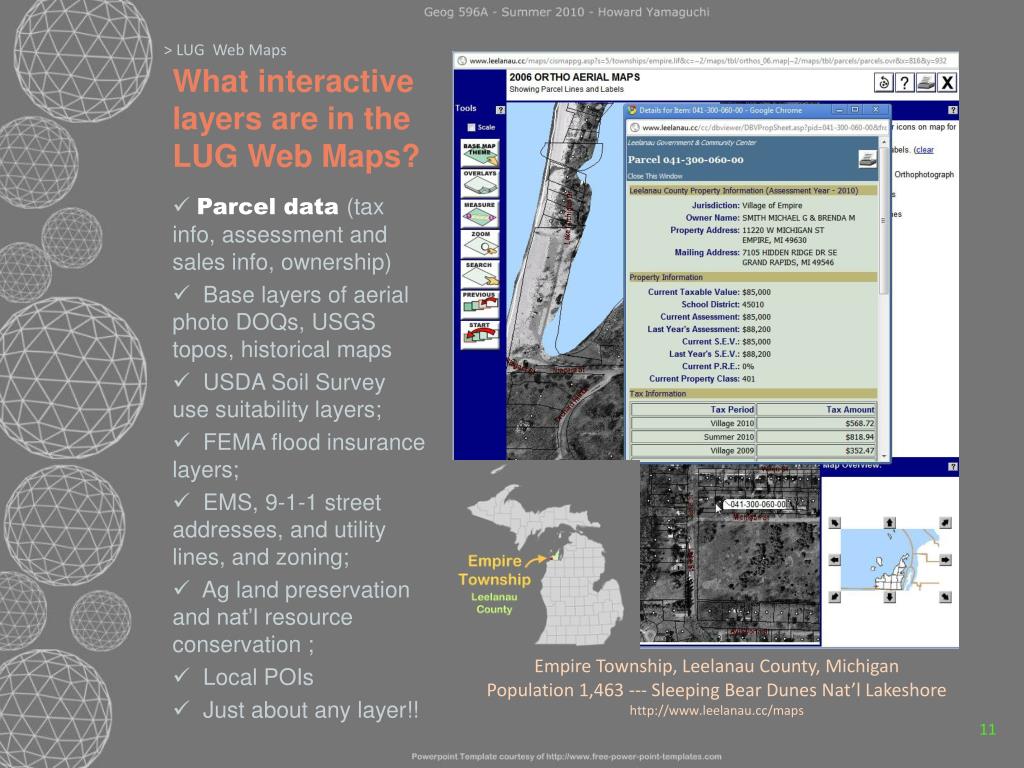Pan overview map northeast with diagonal arrow

[x=945, y=522]
